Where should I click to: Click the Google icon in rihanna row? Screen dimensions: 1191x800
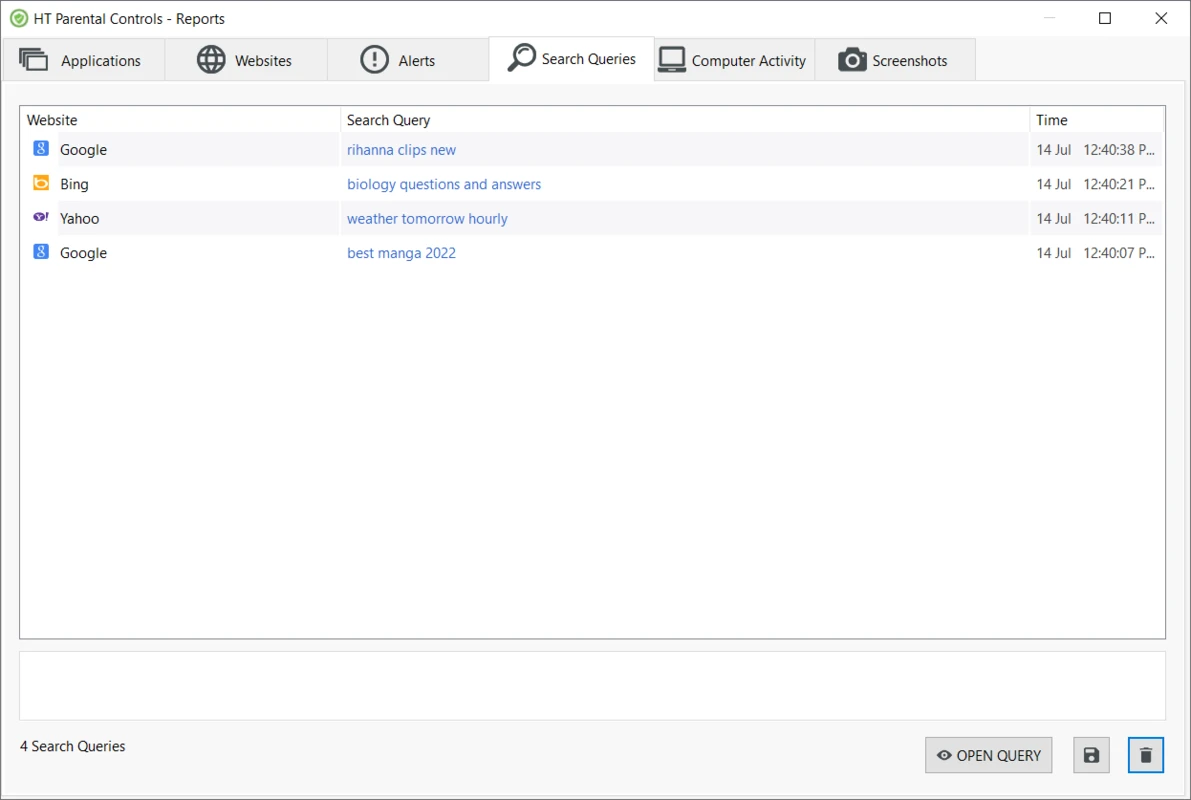[41, 148]
